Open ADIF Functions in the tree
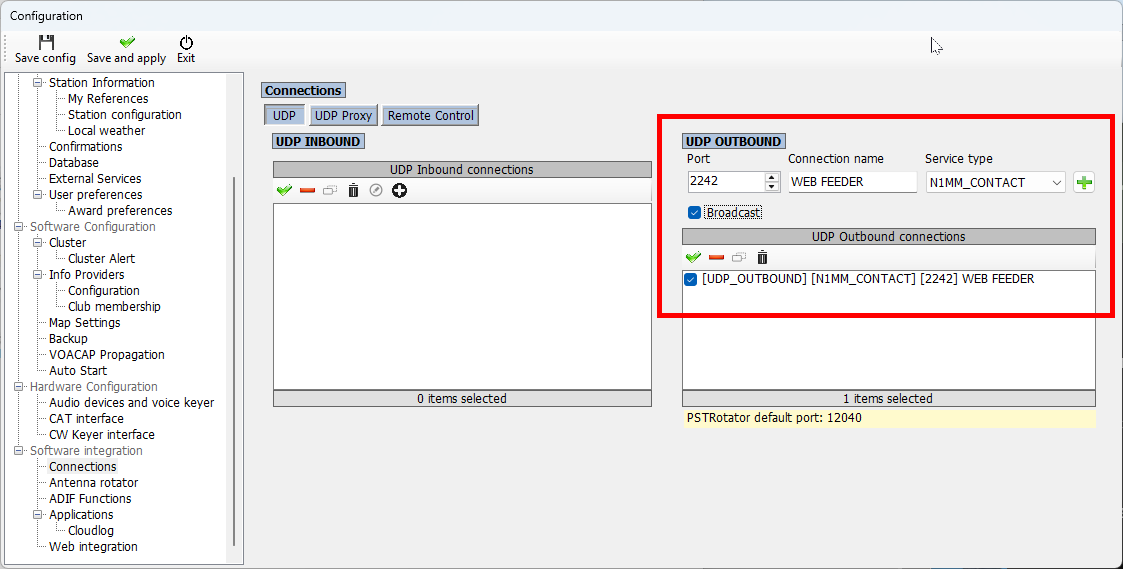This screenshot has height=569, width=1123. pos(90,499)
